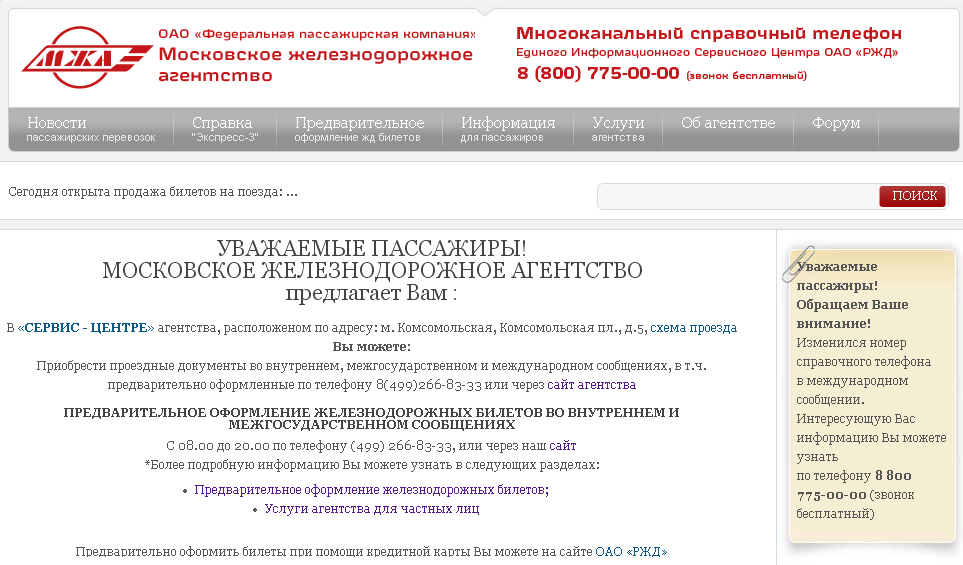Image resolution: width=963 pixels, height=565 pixels.
Task: Click Московское железнодорожное агентство header title
Action: point(315,64)
